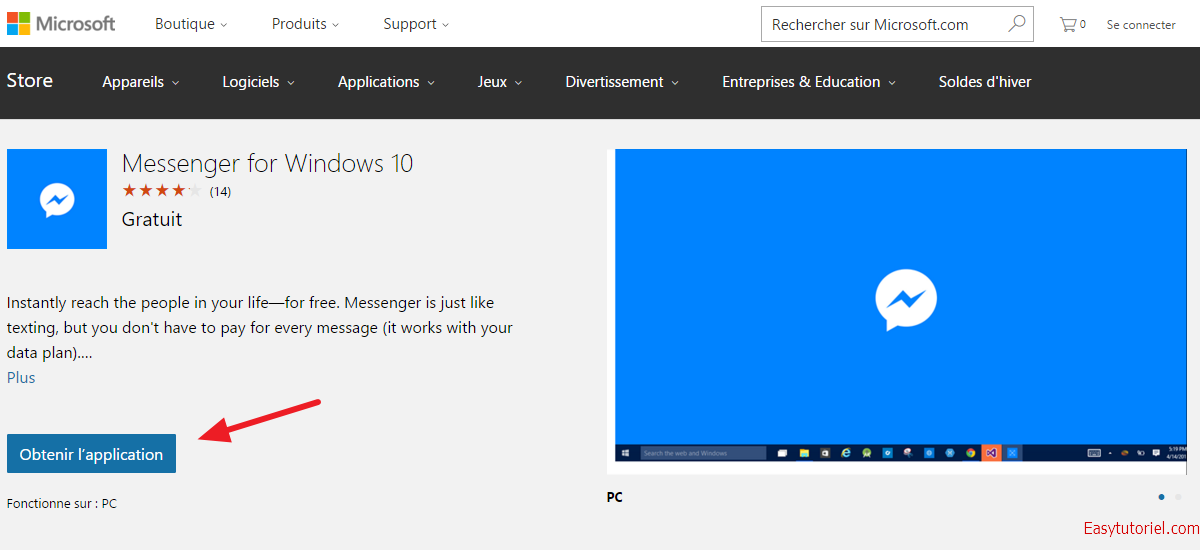Open the shopping cart icon
The height and width of the screenshot is (550, 1200).
point(1069,24)
